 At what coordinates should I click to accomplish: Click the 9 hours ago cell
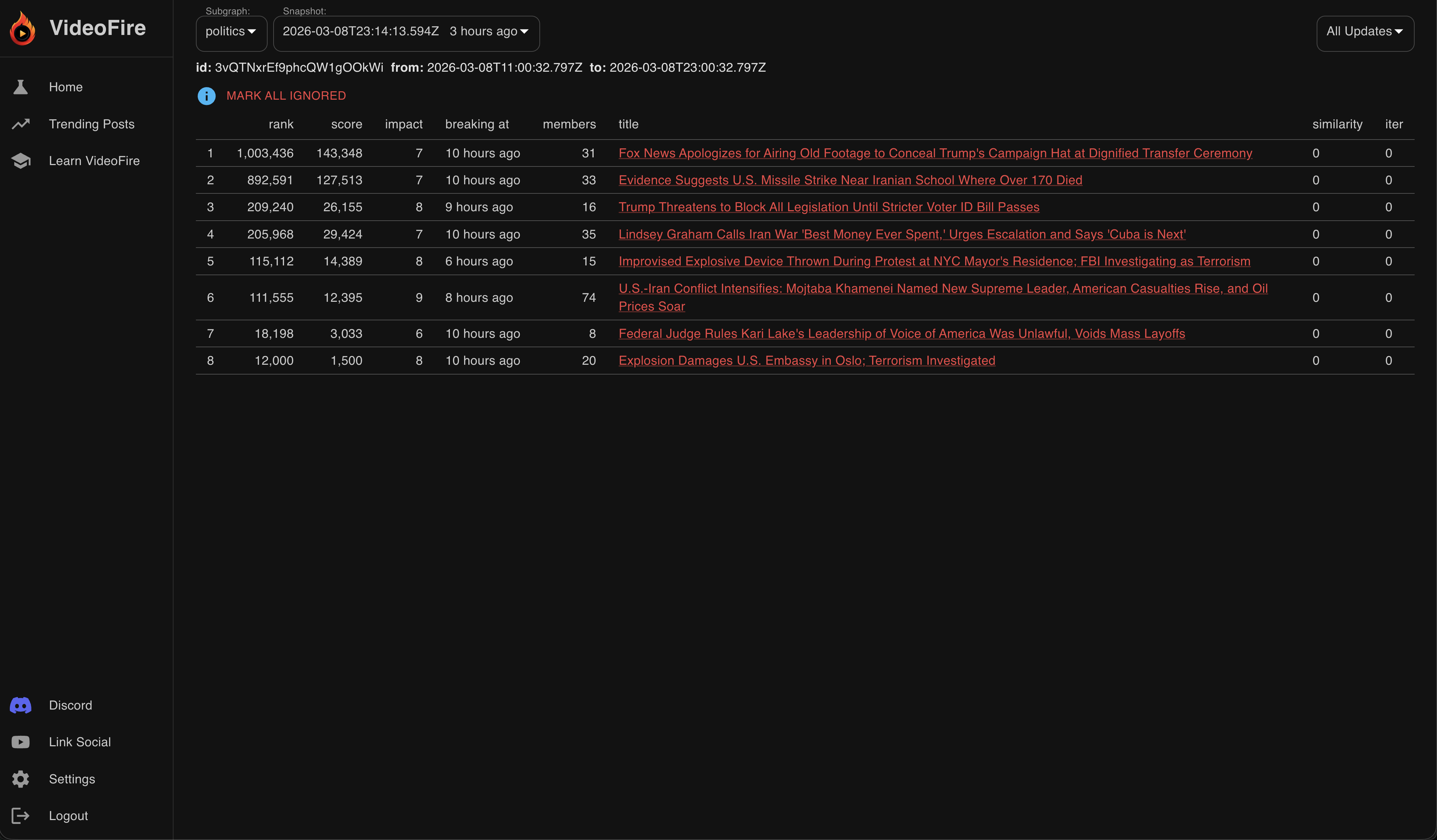(479, 207)
